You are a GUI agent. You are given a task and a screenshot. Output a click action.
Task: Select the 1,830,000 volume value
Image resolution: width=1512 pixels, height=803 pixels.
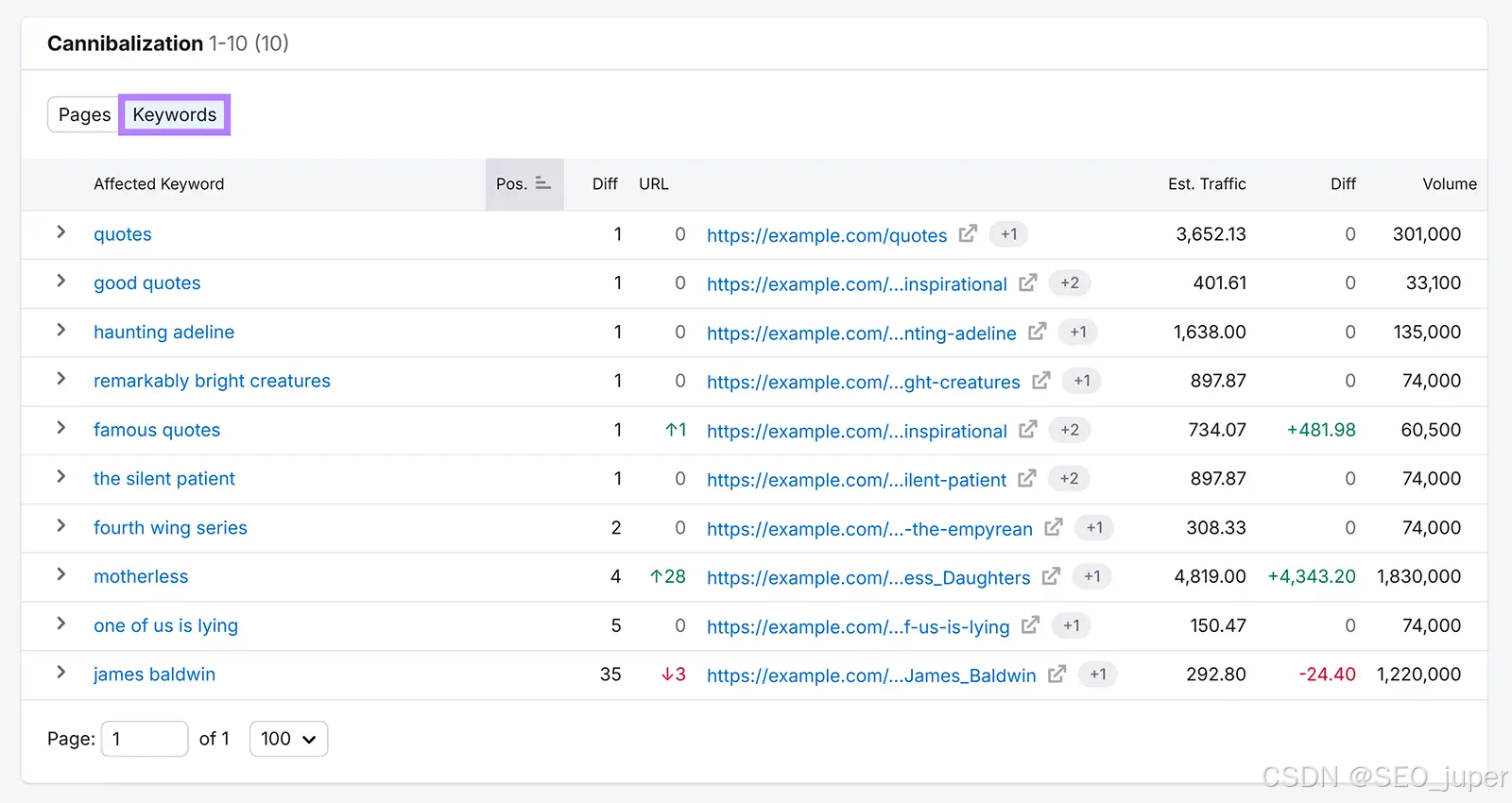coord(1418,576)
